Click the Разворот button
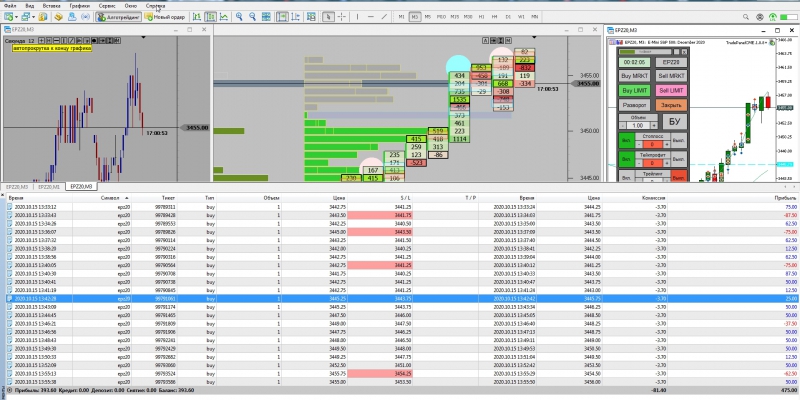 (x=634, y=105)
